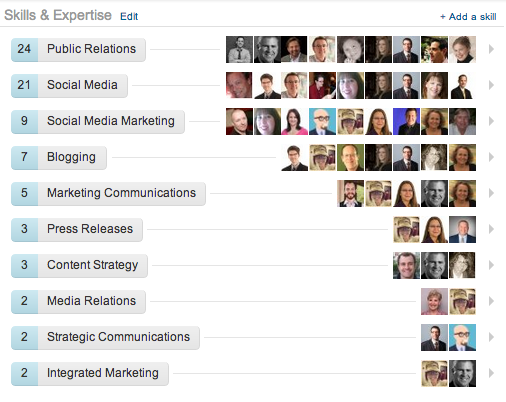Click the Edit link beside Skills & Expertise
This screenshot has width=506, height=402.
coord(129,16)
